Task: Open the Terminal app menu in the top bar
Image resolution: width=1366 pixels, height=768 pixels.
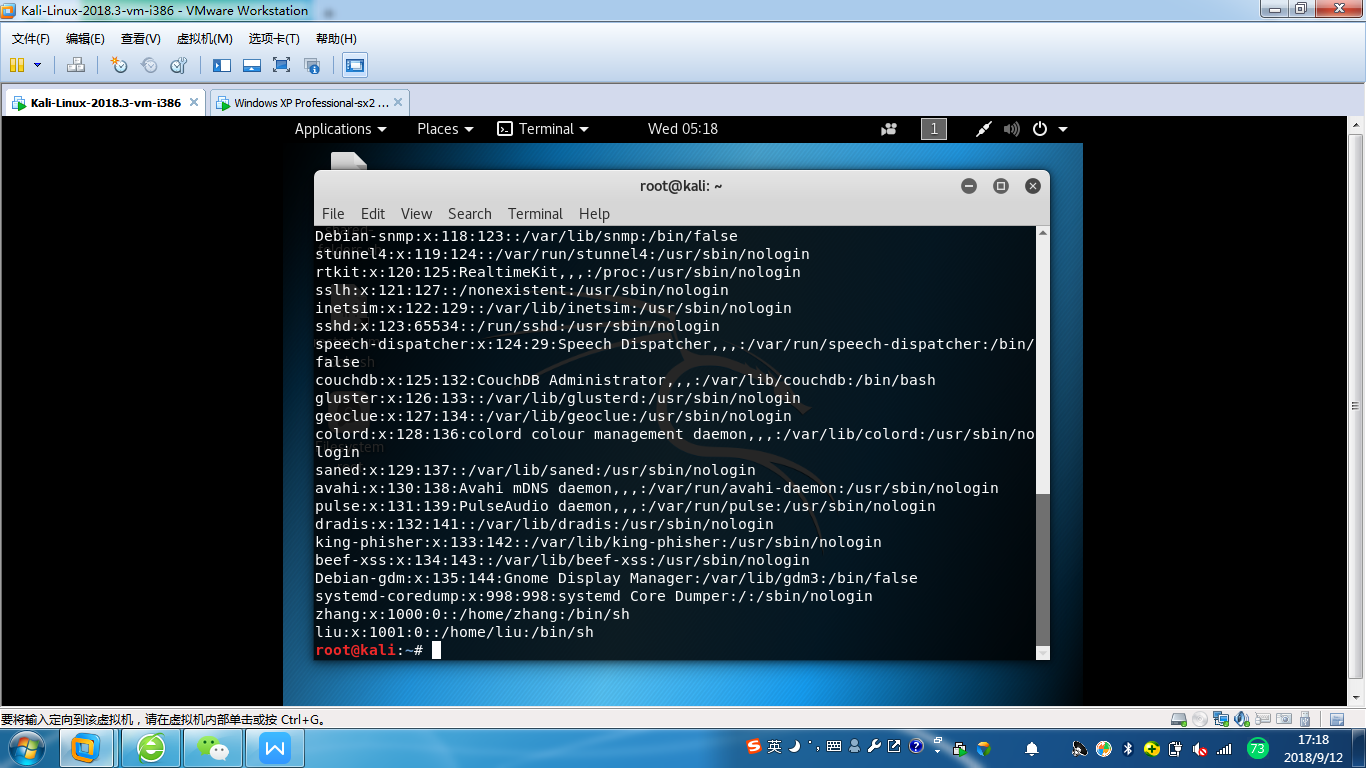Action: point(543,129)
